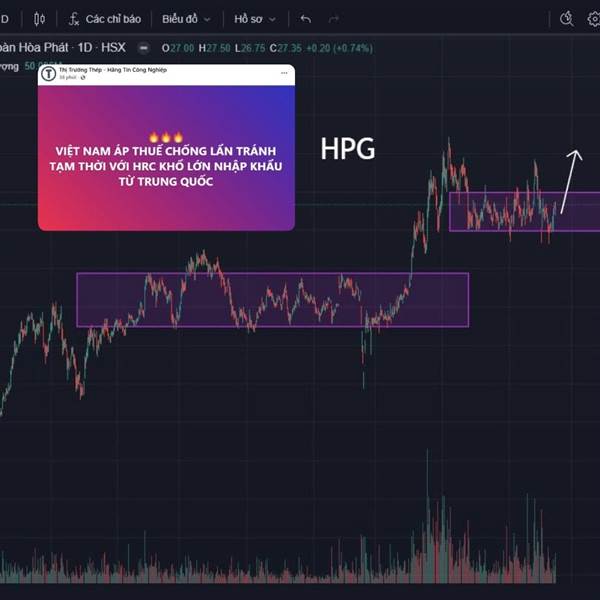Open chart settings gear
Screen dimensions: 600x600
point(594,19)
